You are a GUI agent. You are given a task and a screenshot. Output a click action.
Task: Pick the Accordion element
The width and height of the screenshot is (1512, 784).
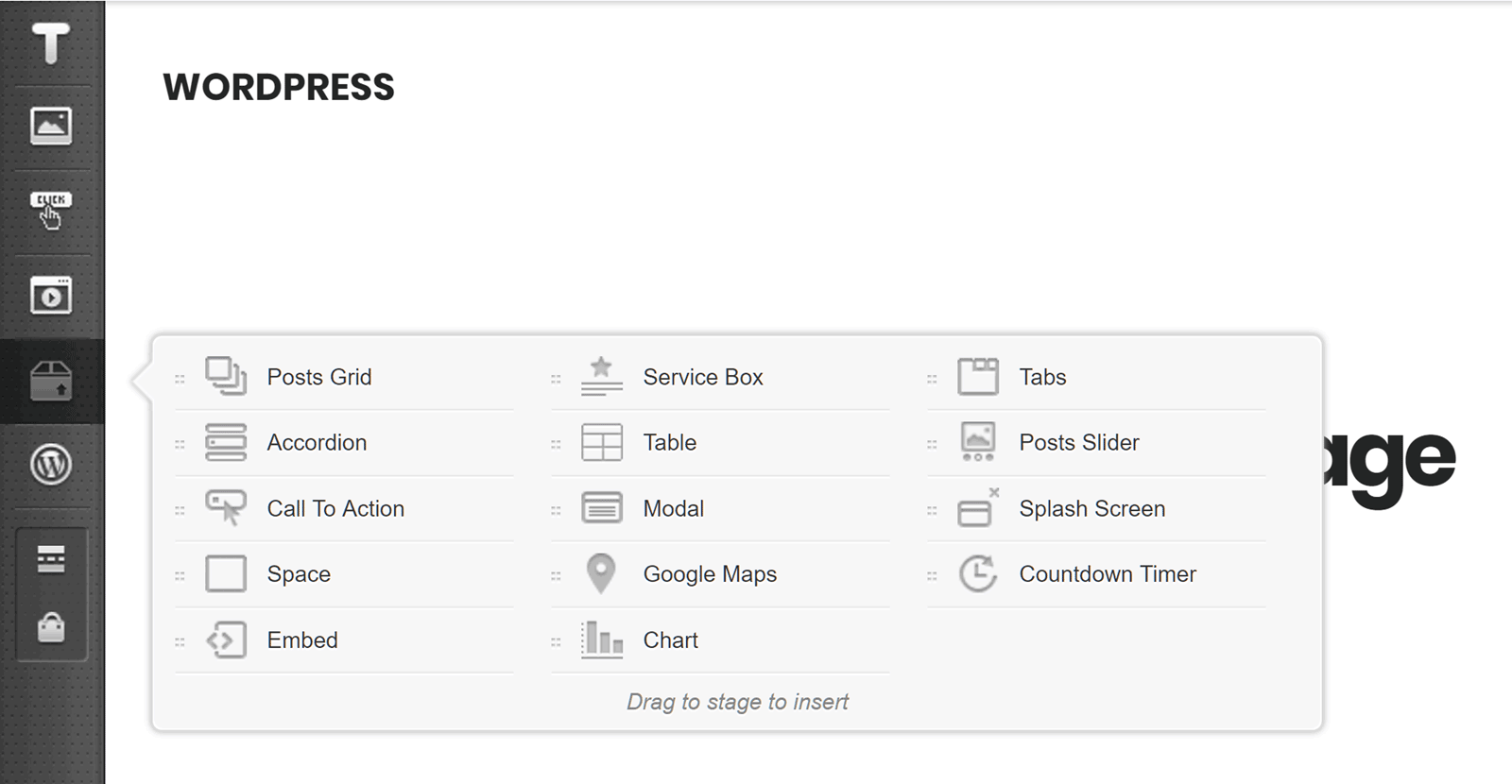pos(317,442)
